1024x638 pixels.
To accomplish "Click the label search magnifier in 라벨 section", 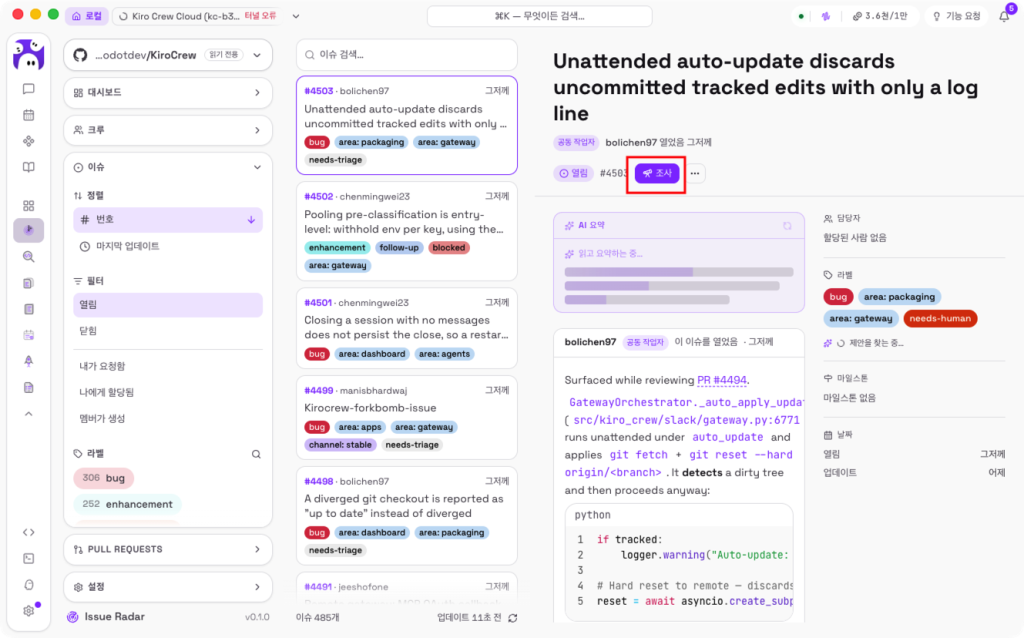I will 257,454.
